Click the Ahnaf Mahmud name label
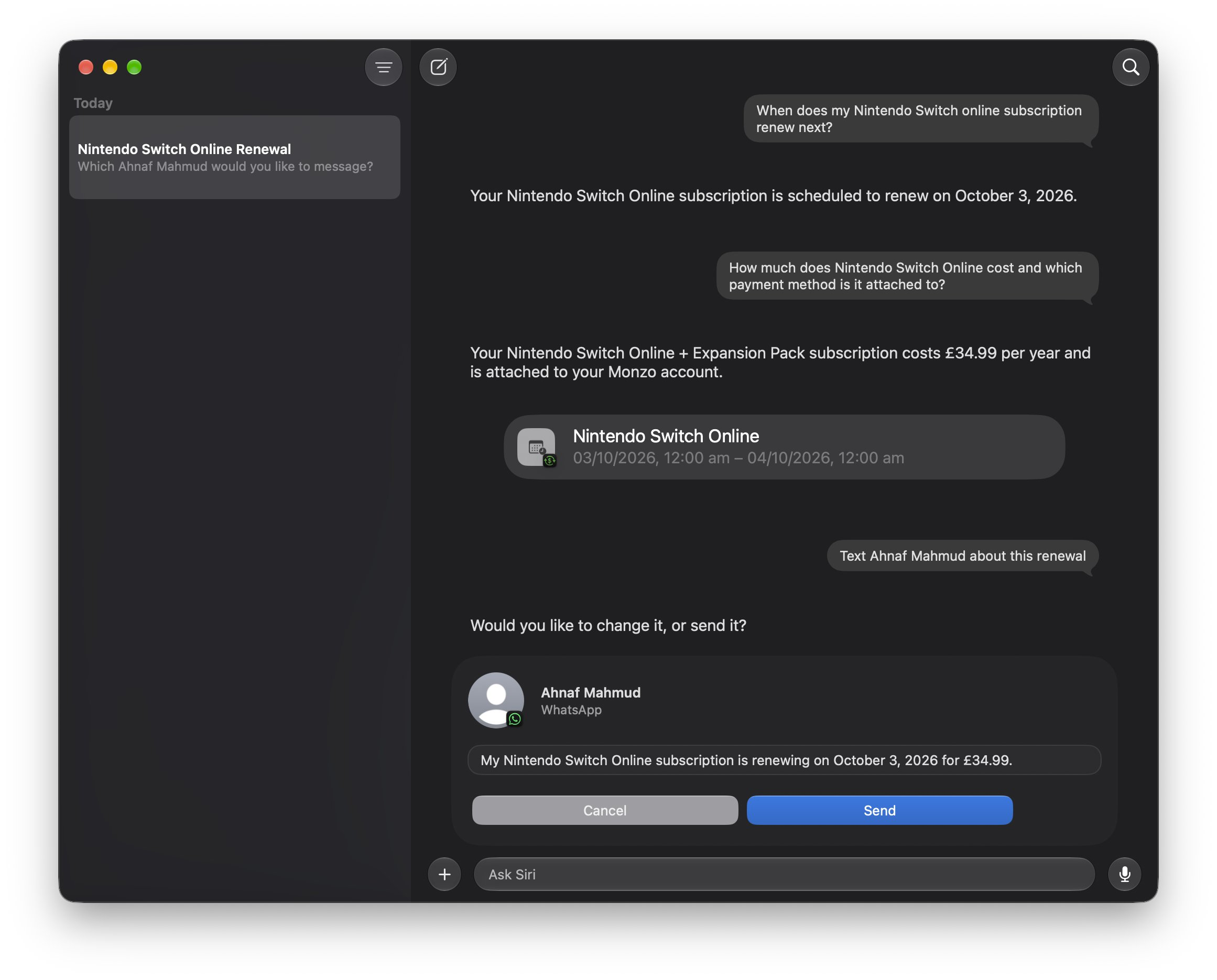1217x980 pixels. (x=591, y=692)
